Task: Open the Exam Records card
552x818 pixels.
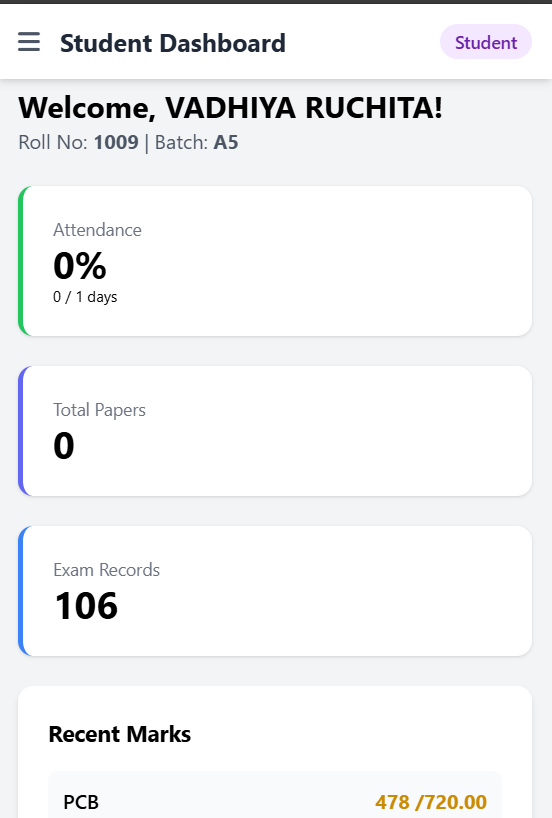Action: coord(275,591)
